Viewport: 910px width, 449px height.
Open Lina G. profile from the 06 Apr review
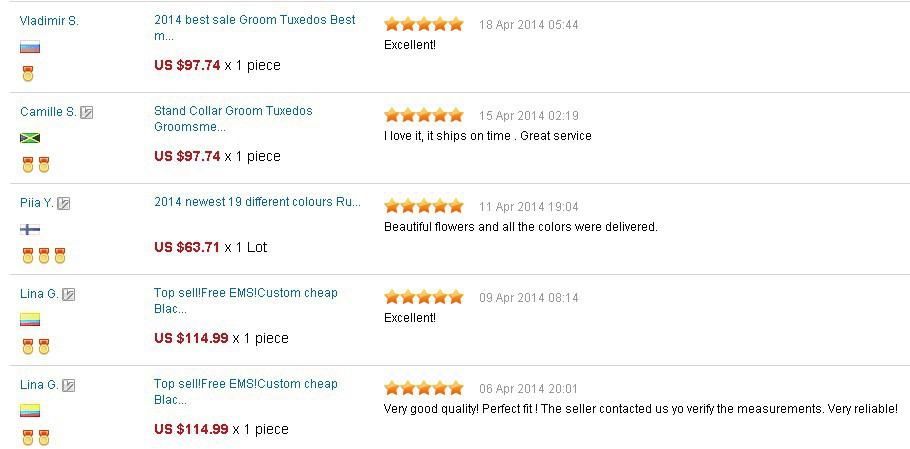39,385
